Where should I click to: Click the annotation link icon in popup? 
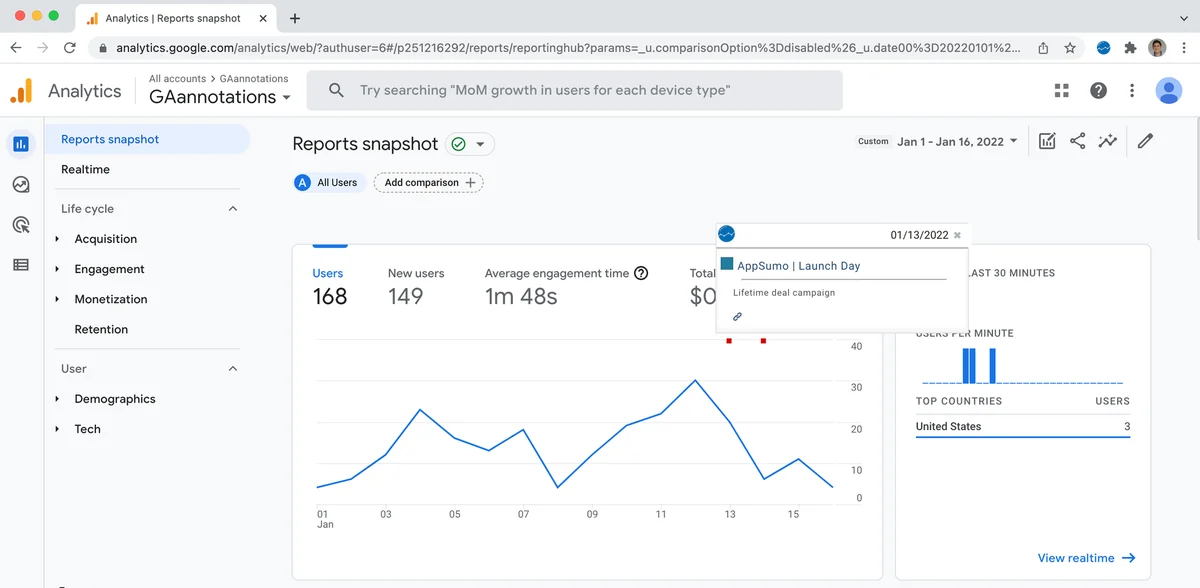pyautogui.click(x=738, y=316)
